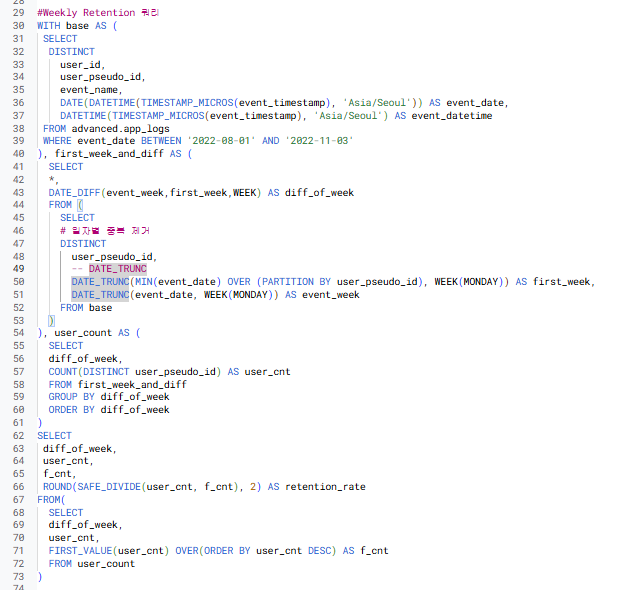Click the WITH keyword on line 30
Viewport: 623px width, 590px height.
[49, 26]
